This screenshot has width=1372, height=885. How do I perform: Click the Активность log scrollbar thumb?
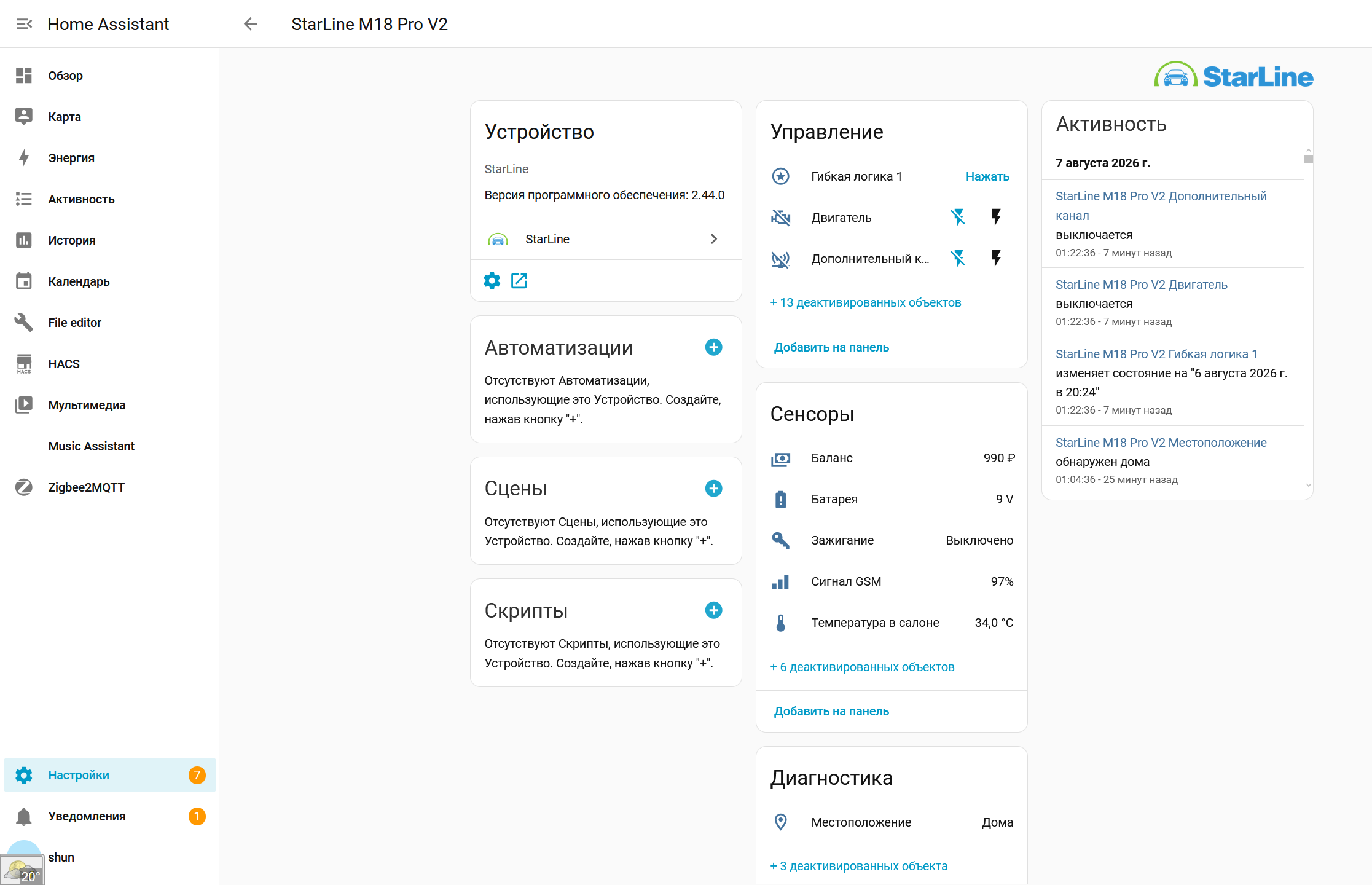tap(1308, 159)
